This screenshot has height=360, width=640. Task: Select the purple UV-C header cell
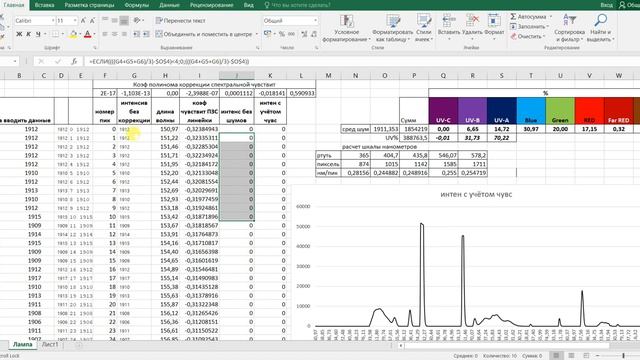click(x=443, y=111)
